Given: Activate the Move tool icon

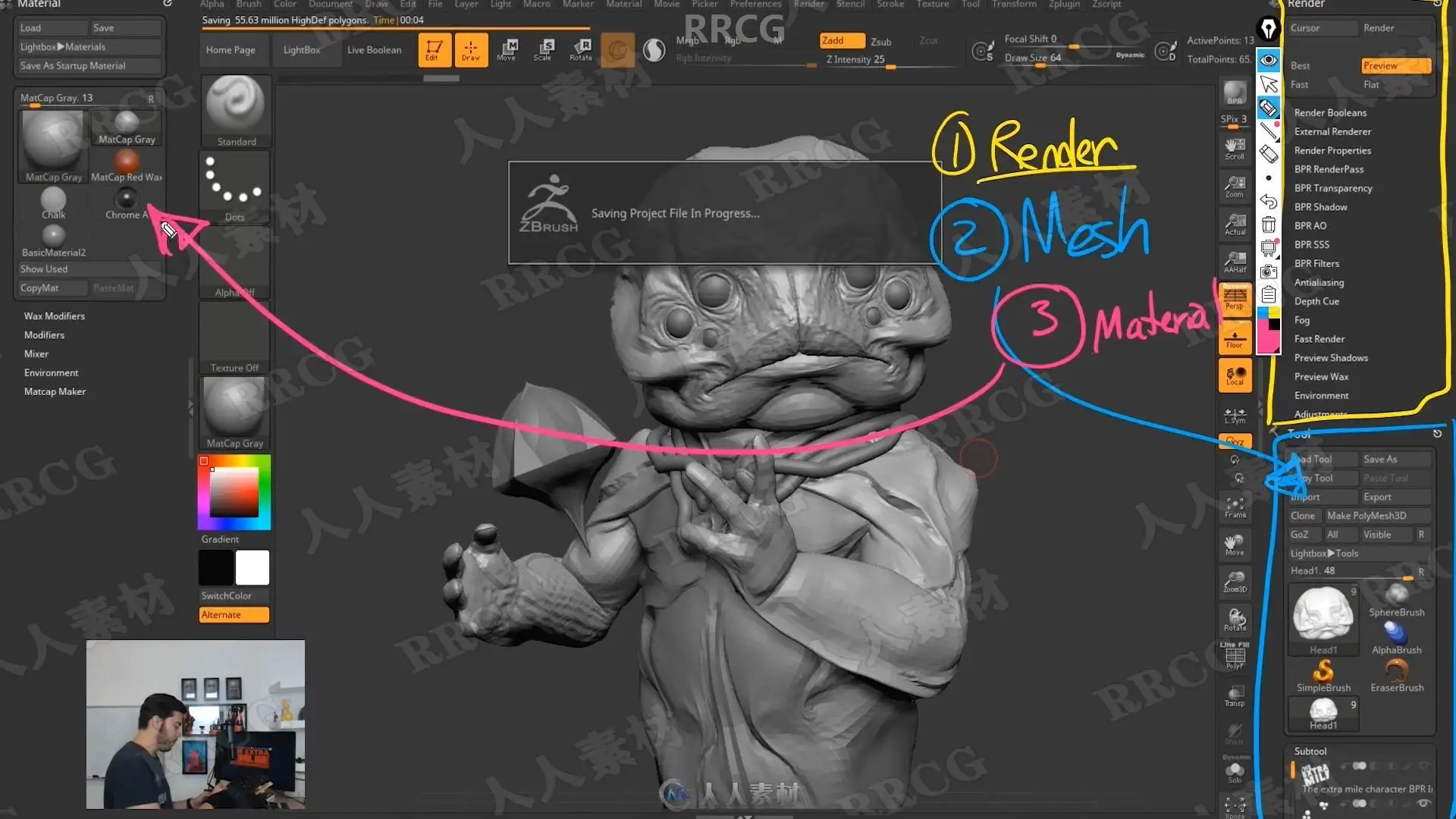Looking at the screenshot, I should (507, 50).
